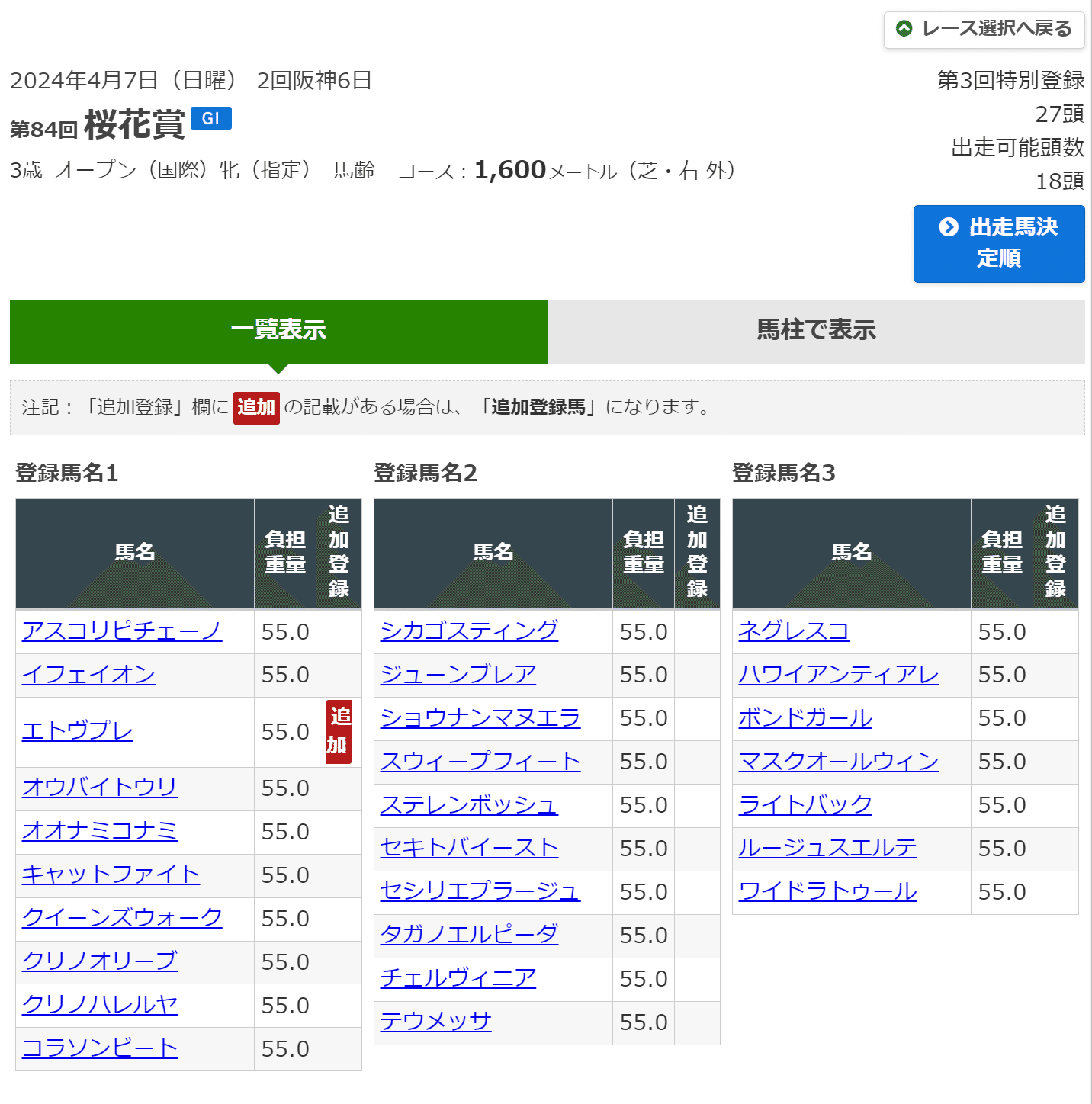Open horse link コラソンビート
The width and height of the screenshot is (1092, 1104).
point(100,1048)
